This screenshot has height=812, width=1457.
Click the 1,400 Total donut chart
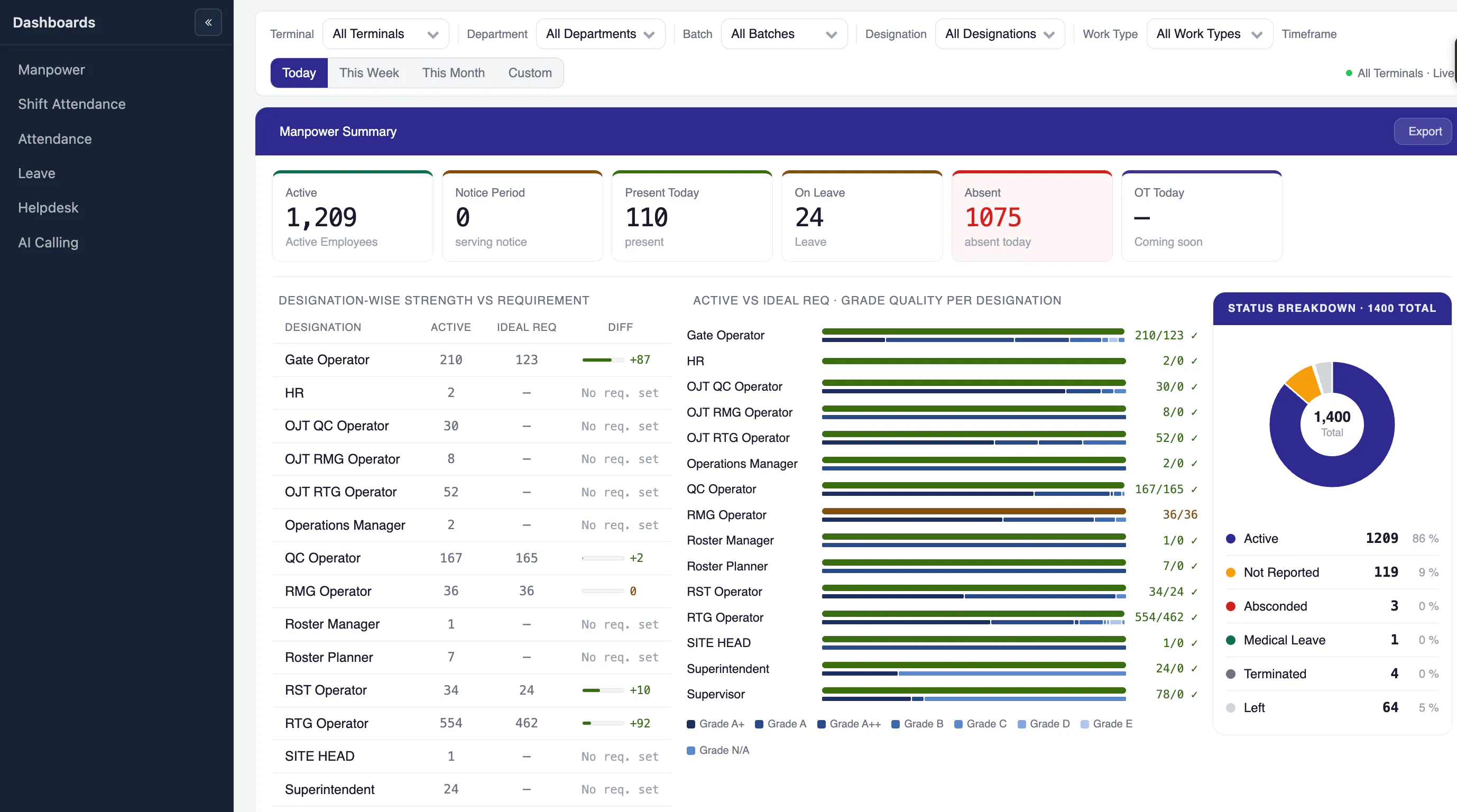point(1331,424)
